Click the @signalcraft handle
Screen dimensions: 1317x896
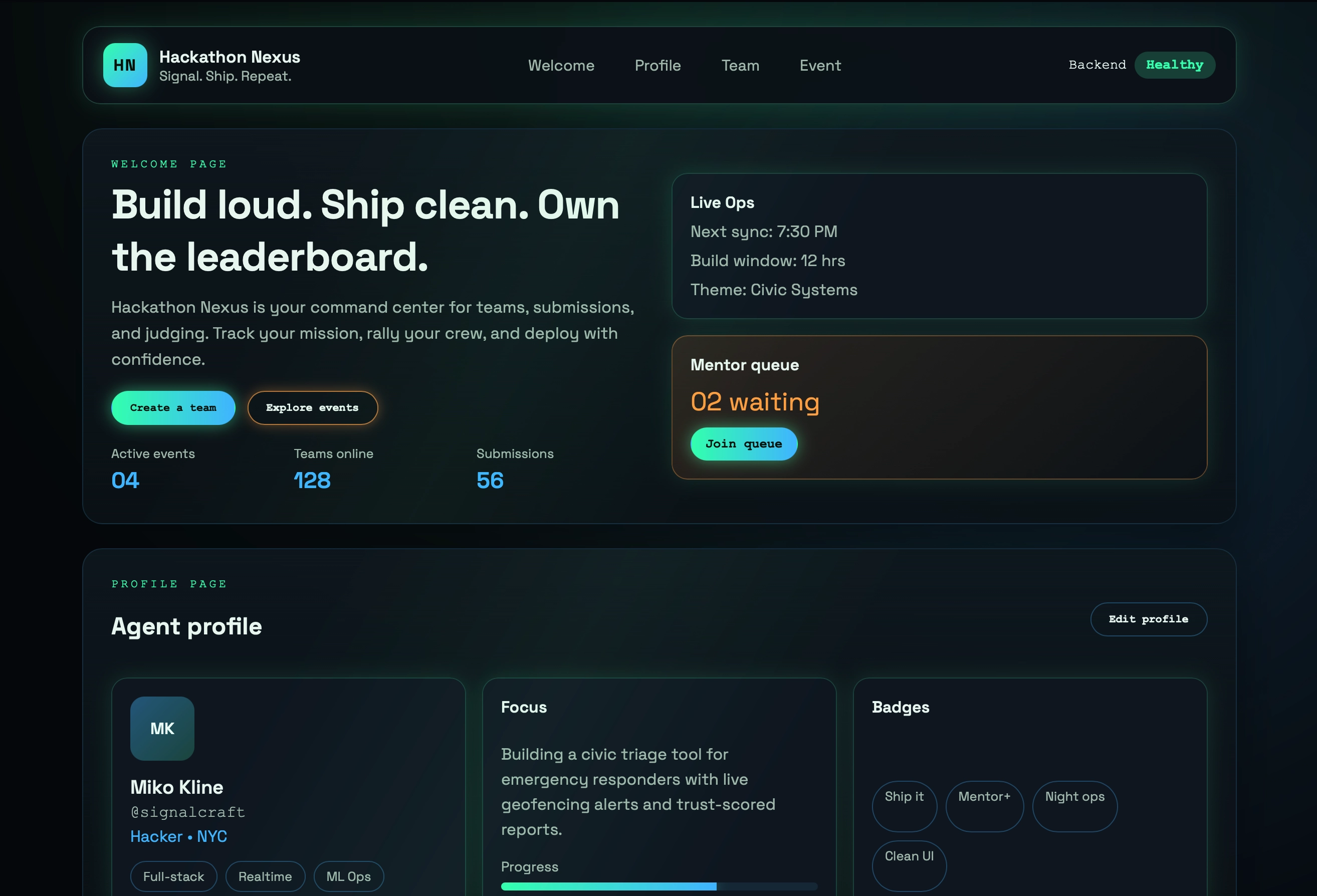click(x=188, y=811)
